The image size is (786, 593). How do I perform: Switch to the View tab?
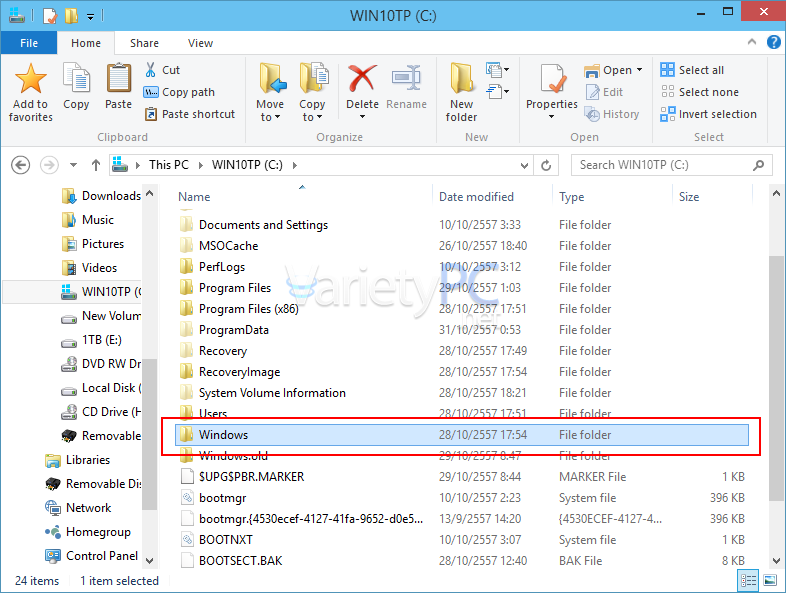click(x=201, y=43)
